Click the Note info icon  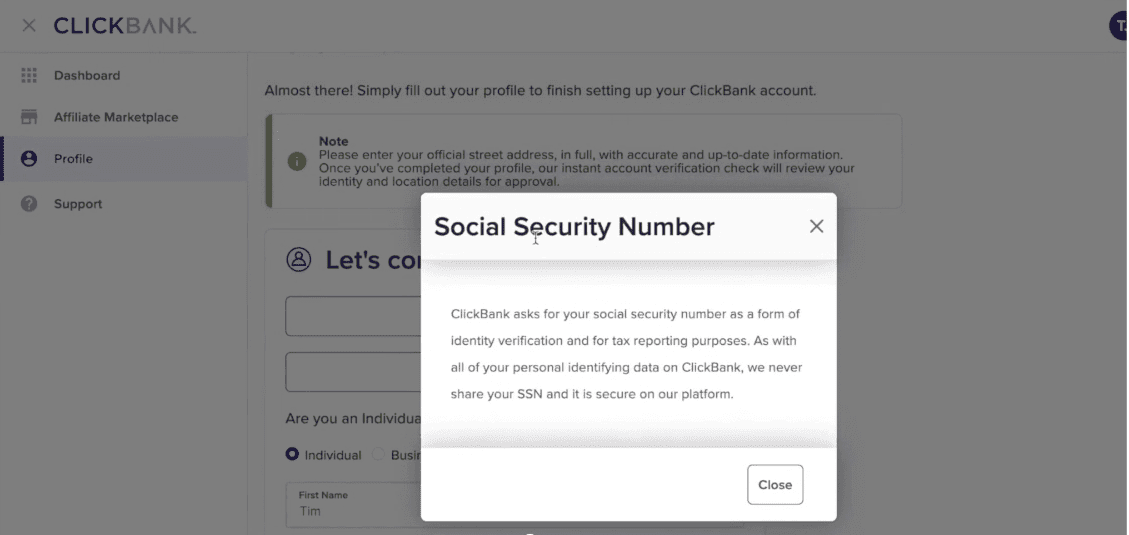[297, 161]
